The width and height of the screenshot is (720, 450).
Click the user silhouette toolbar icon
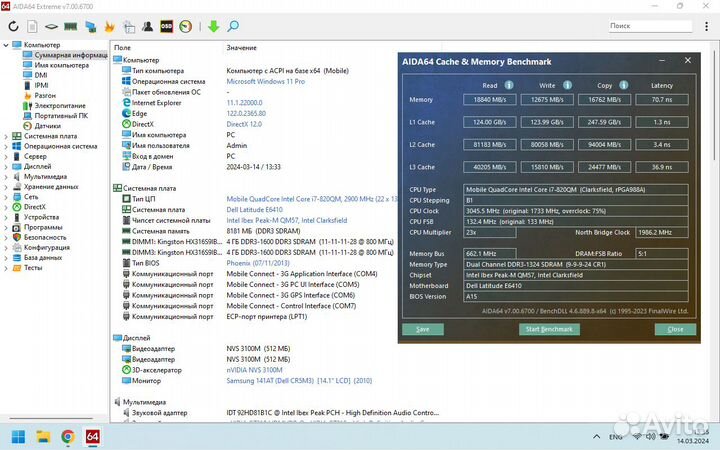point(147,26)
